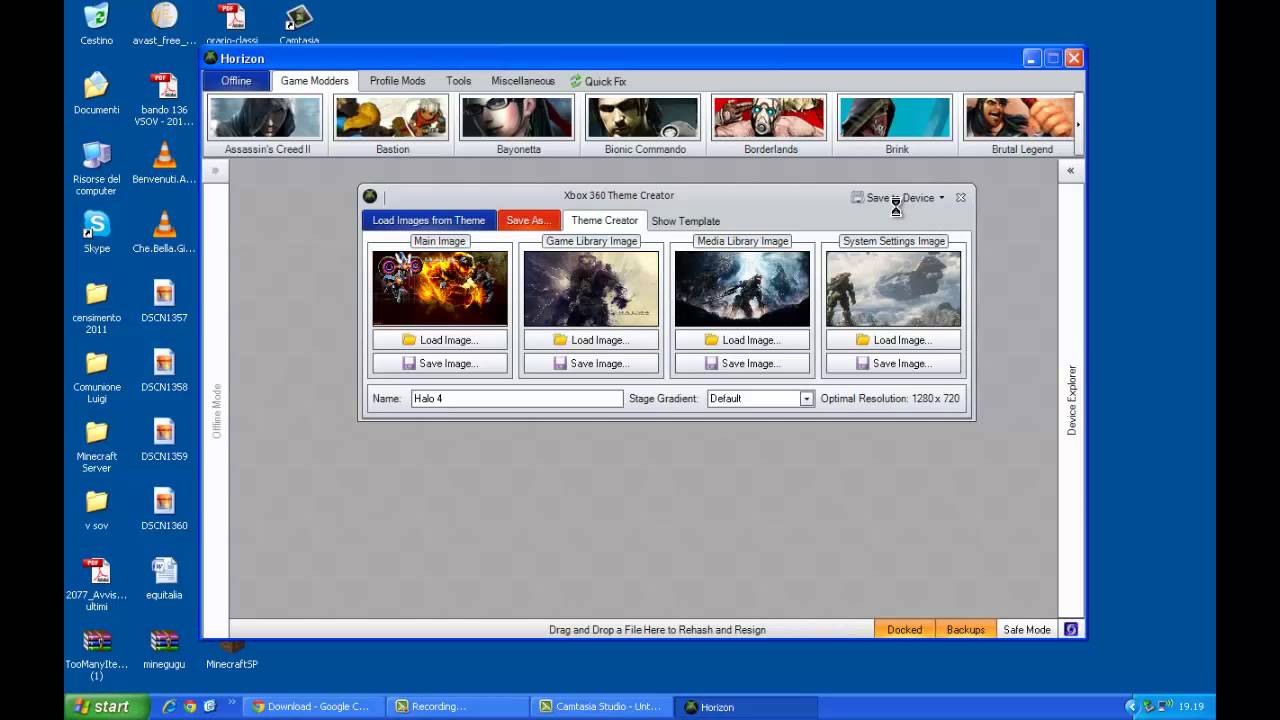The width and height of the screenshot is (1280, 720).
Task: Open the Tools tab
Action: (x=459, y=81)
